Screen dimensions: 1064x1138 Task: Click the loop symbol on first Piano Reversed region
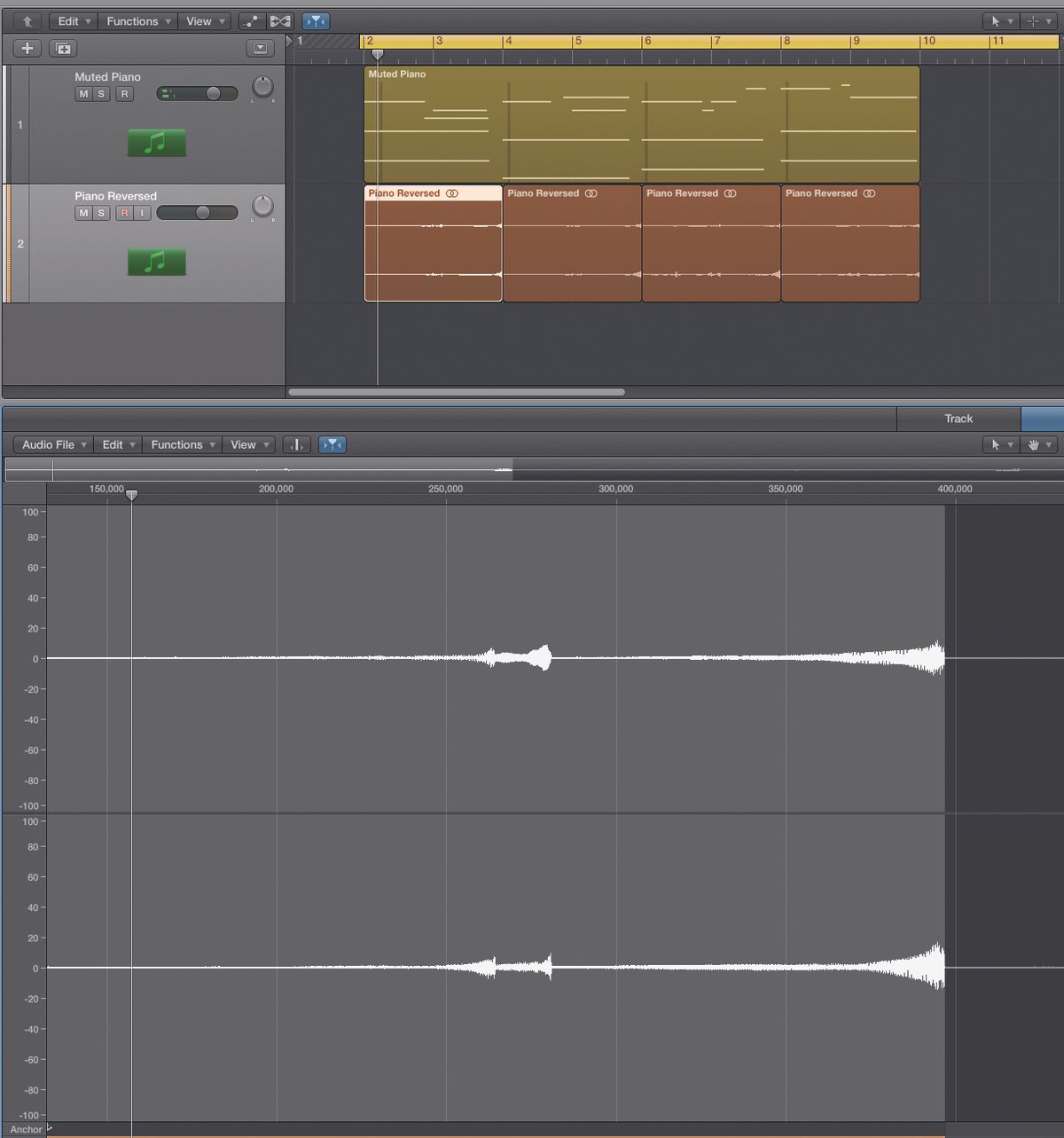[x=452, y=192]
